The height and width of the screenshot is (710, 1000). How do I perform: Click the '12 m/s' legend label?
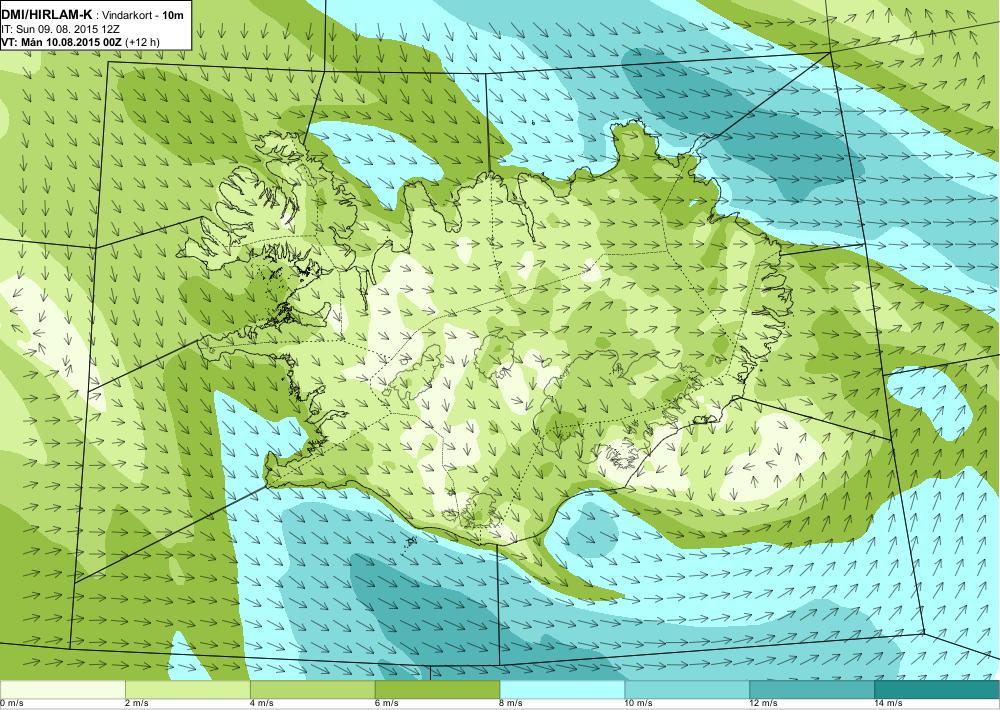[x=763, y=704]
